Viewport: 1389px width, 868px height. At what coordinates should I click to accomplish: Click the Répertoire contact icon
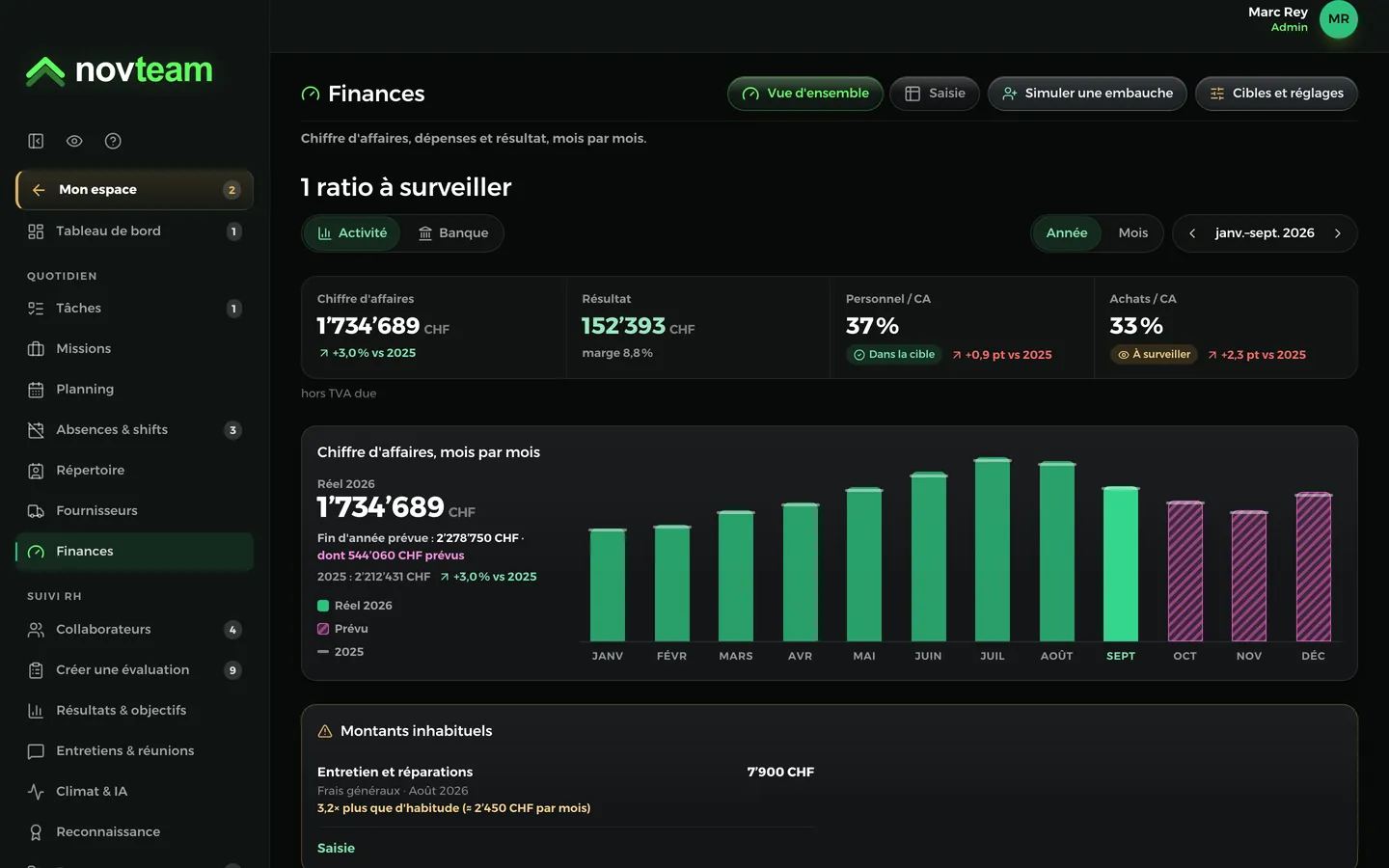pos(36,471)
